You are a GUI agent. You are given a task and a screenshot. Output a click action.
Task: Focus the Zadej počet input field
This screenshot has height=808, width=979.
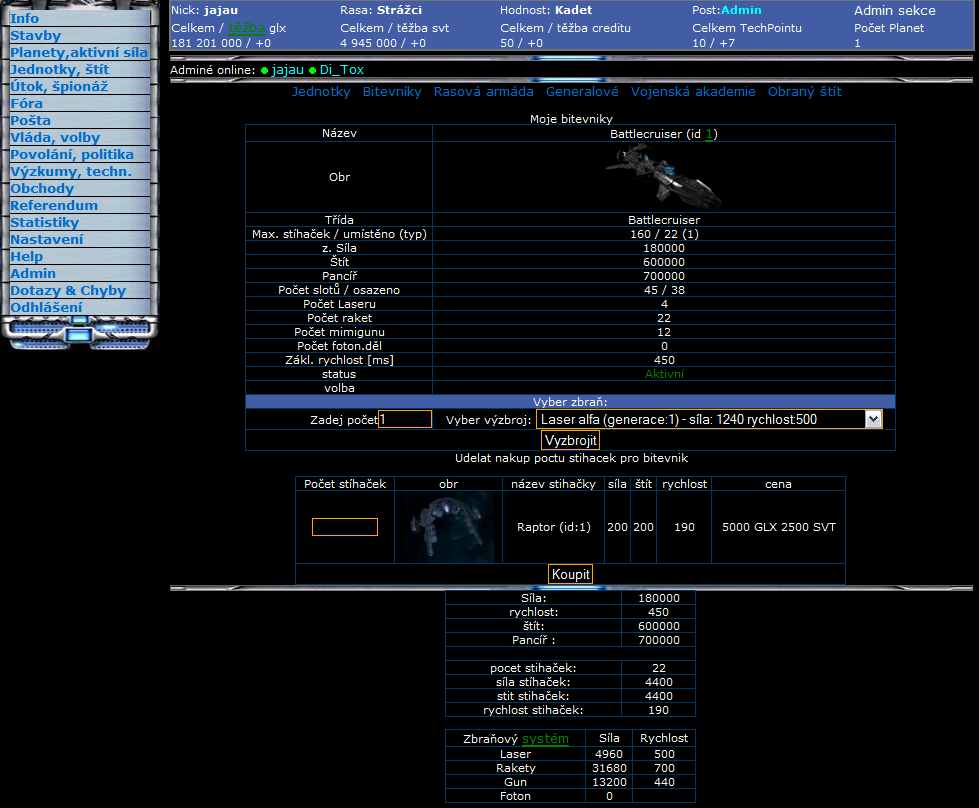point(405,419)
